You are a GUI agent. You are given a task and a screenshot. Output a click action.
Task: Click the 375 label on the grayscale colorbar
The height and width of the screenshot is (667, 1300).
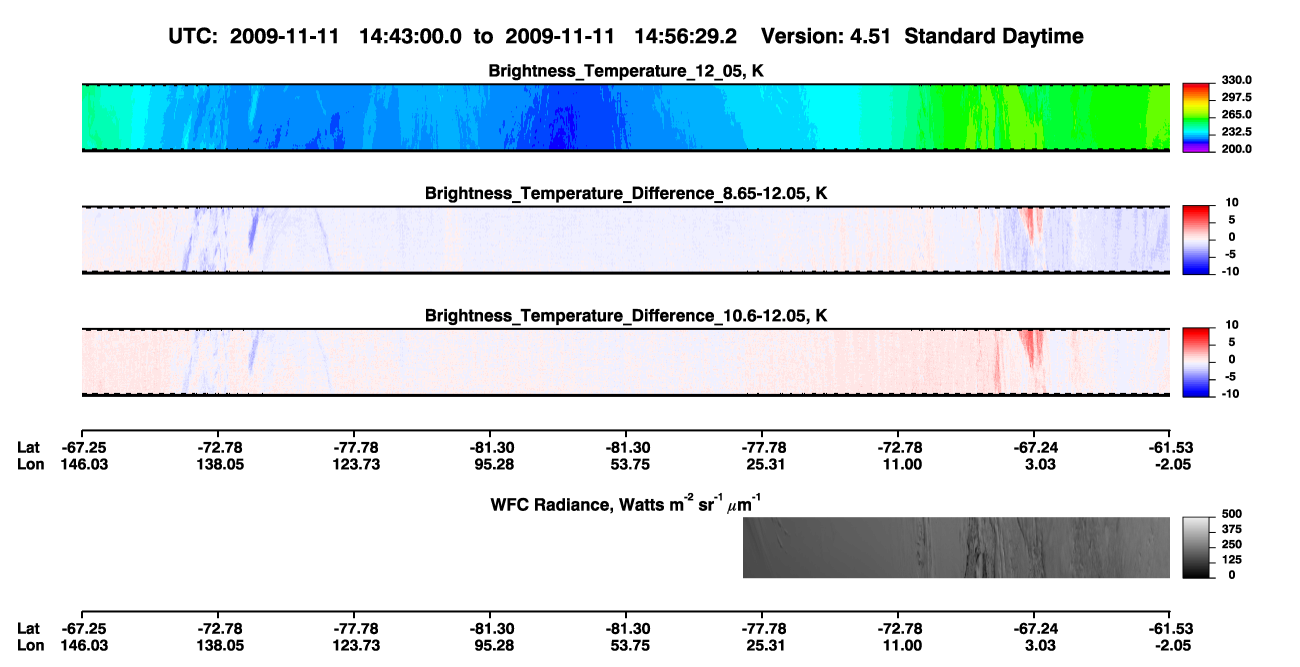click(1230, 530)
